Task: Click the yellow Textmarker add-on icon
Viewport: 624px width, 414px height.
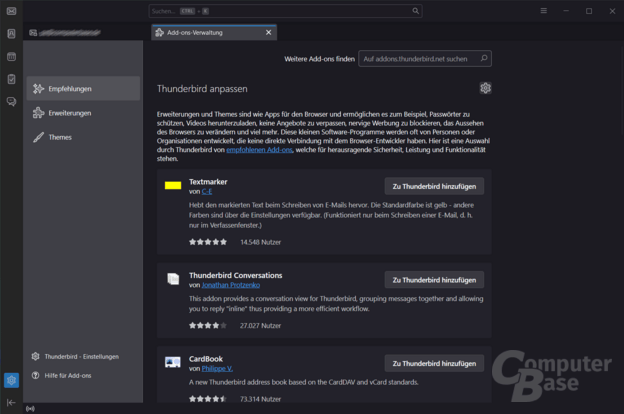Action: coord(173,185)
